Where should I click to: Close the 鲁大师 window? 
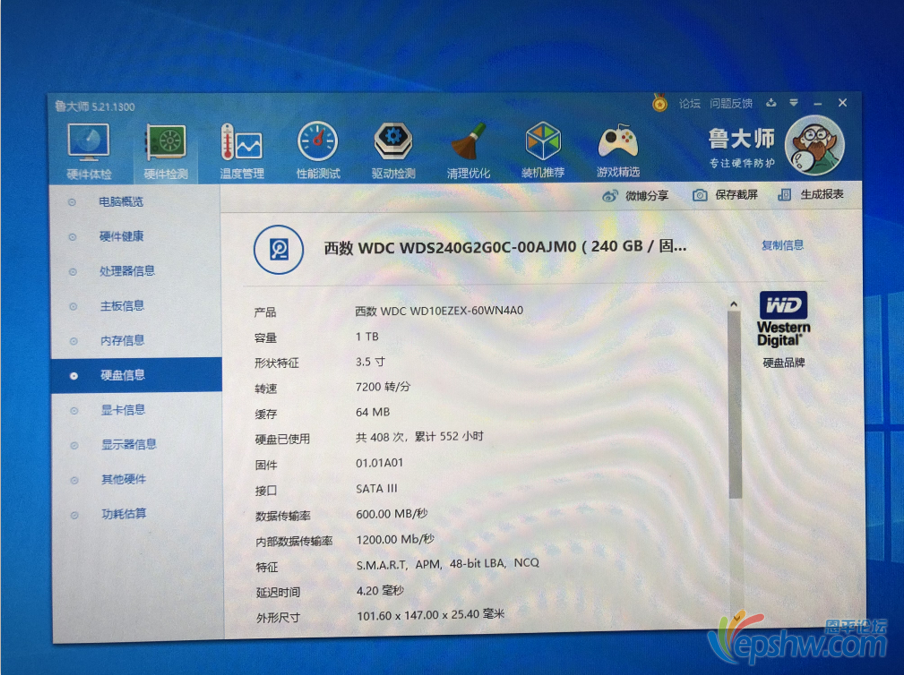click(x=842, y=103)
